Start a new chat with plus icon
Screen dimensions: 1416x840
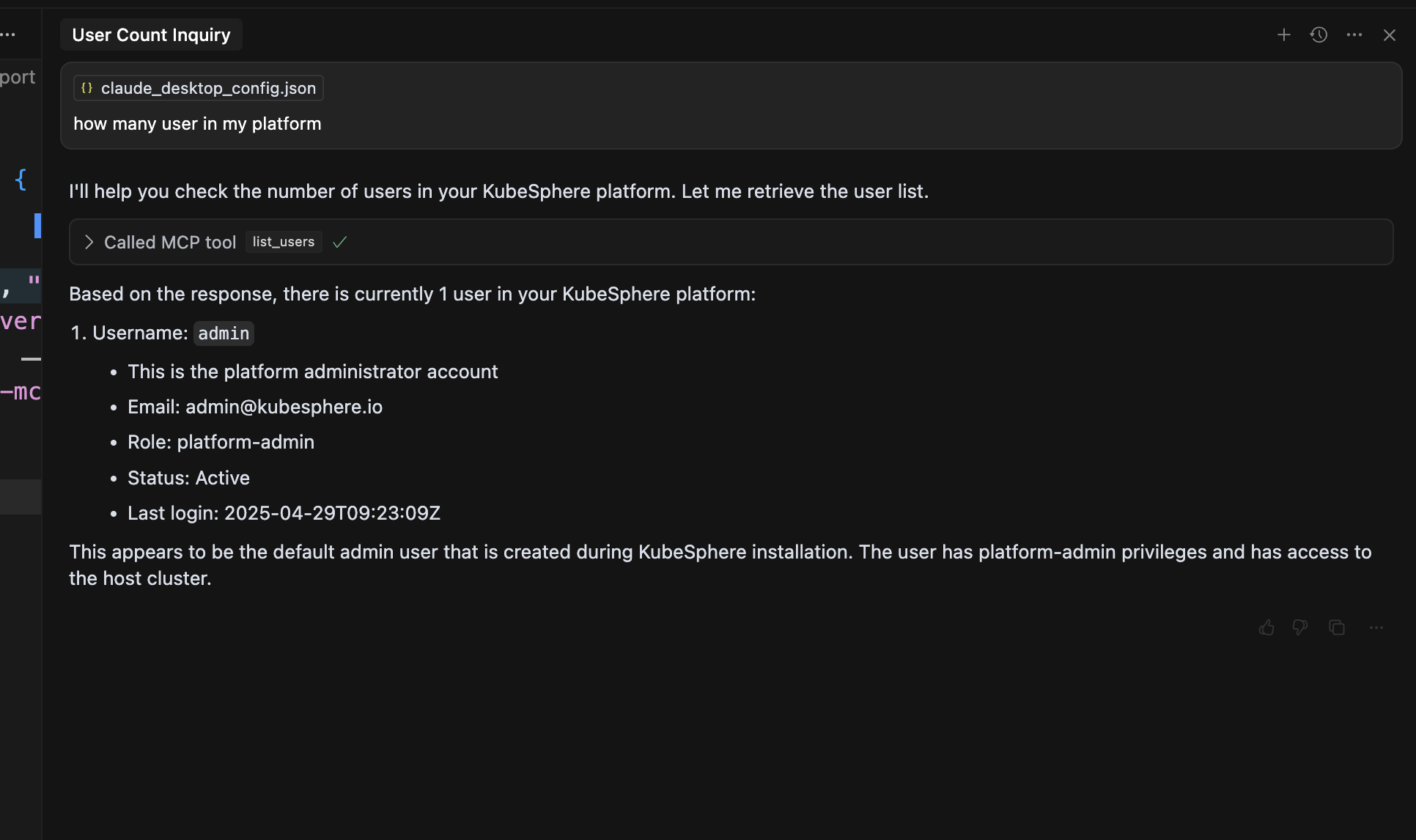(x=1283, y=35)
